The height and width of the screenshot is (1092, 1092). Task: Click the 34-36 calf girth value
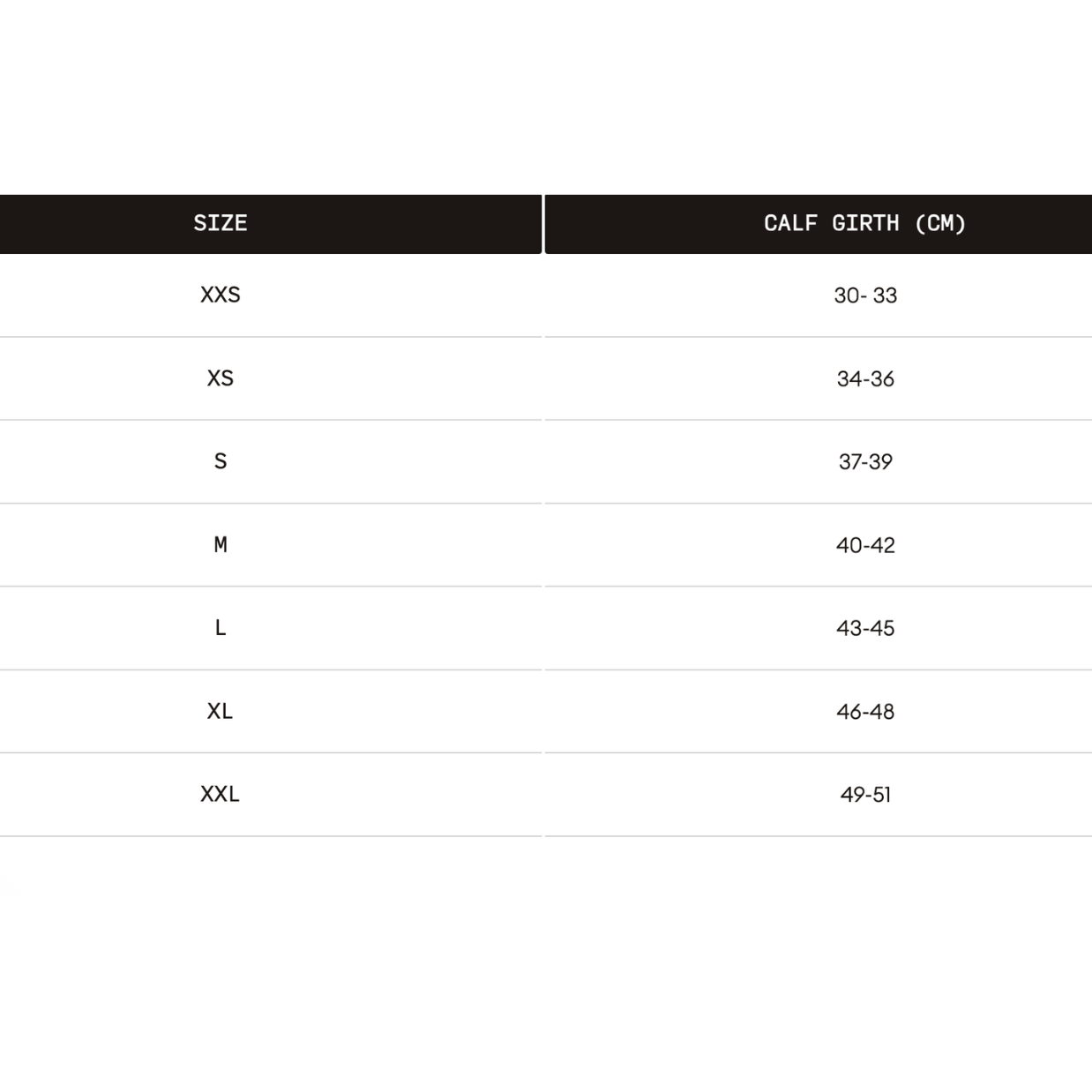point(865,378)
